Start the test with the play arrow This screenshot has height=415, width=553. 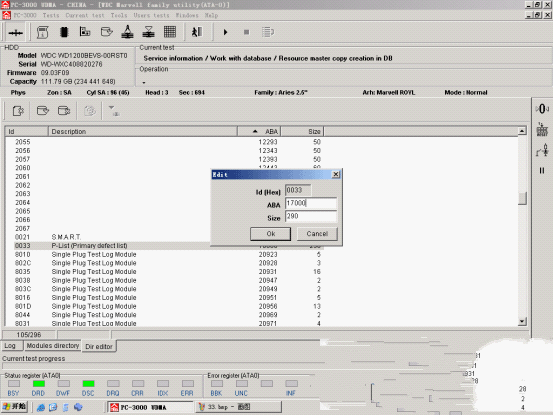pos(225,32)
